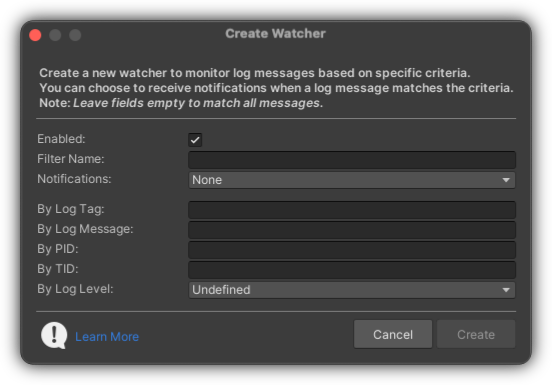Click the "Create Watcher" title text
Viewport: 552px width, 385px height.
click(276, 34)
